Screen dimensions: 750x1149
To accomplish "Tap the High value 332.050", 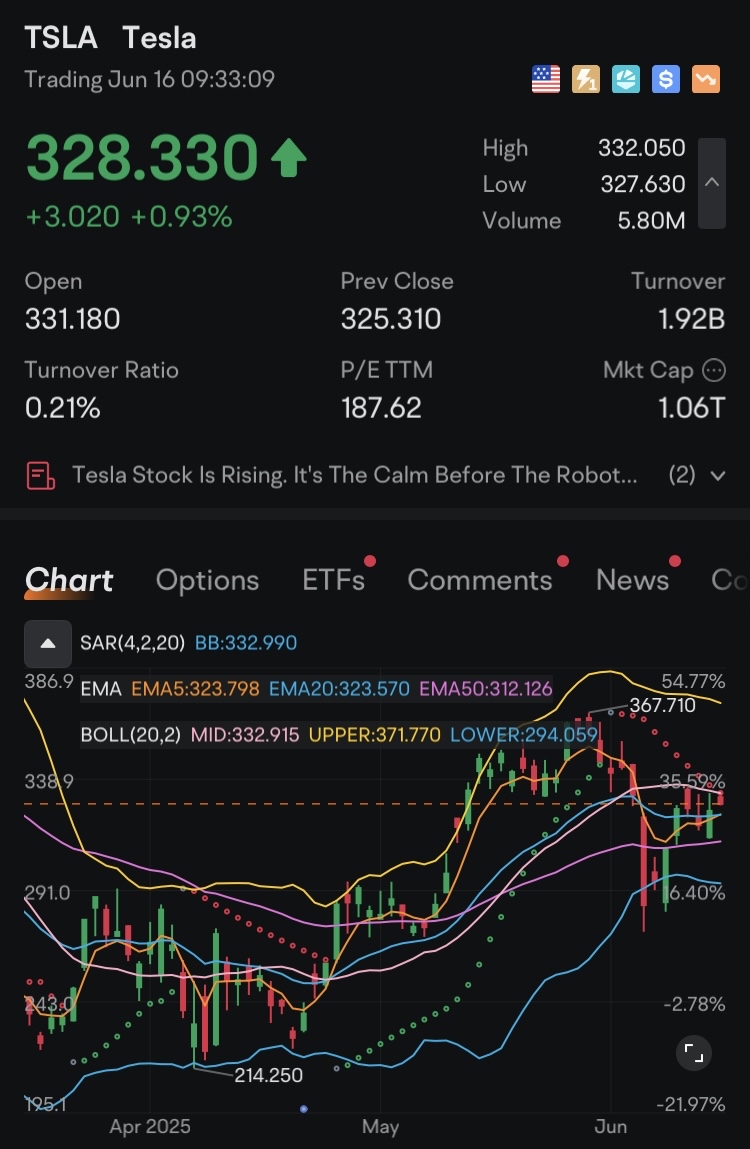I will point(641,148).
